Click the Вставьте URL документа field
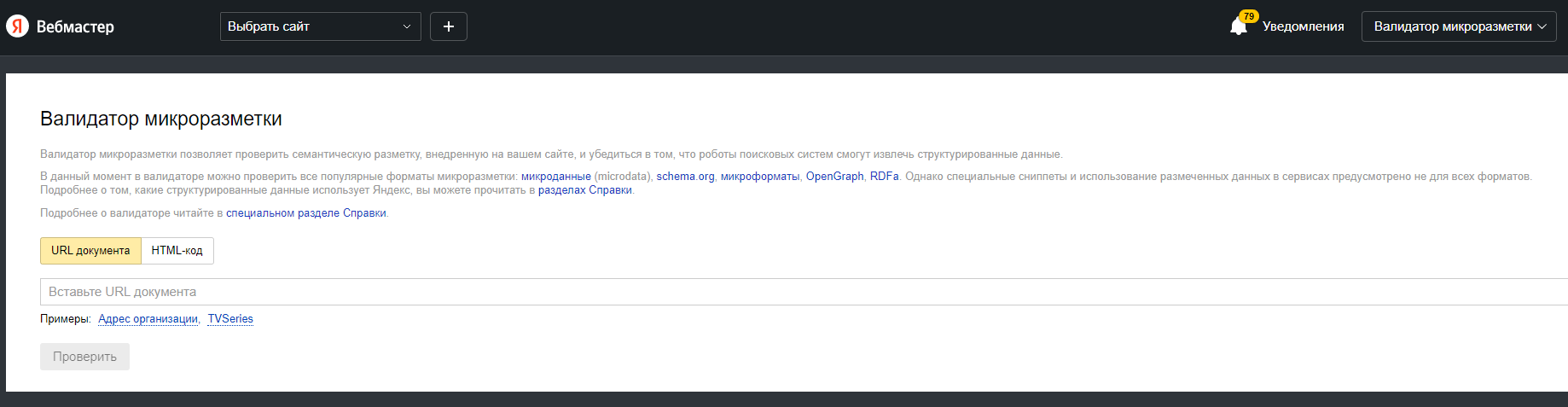Screen dimensions: 1568x407 pos(804,292)
